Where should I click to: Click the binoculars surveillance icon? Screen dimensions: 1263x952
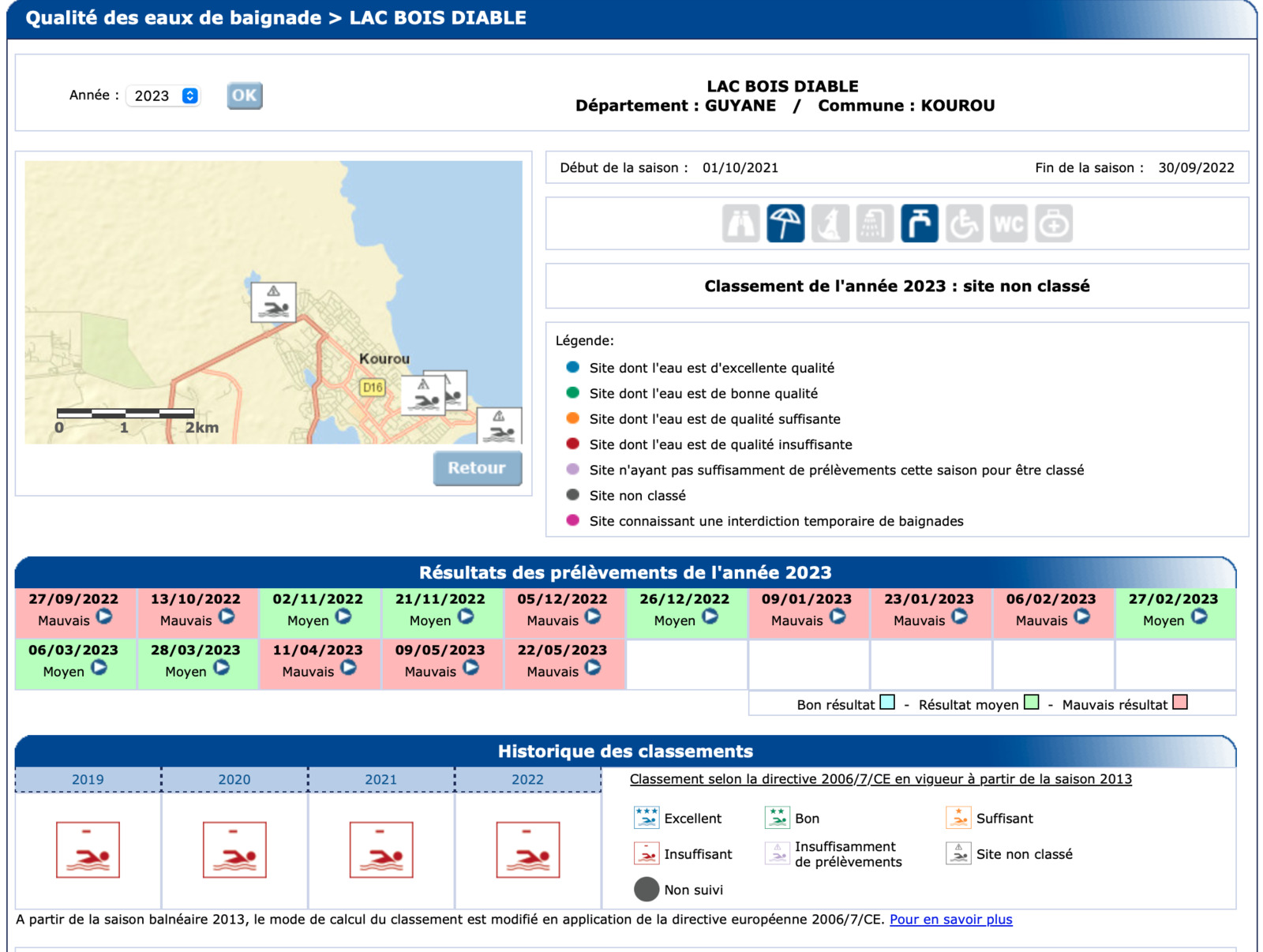coord(740,223)
